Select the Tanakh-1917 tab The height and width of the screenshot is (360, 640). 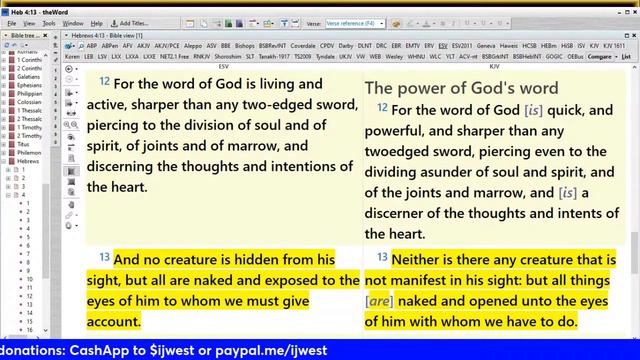[x=274, y=57]
